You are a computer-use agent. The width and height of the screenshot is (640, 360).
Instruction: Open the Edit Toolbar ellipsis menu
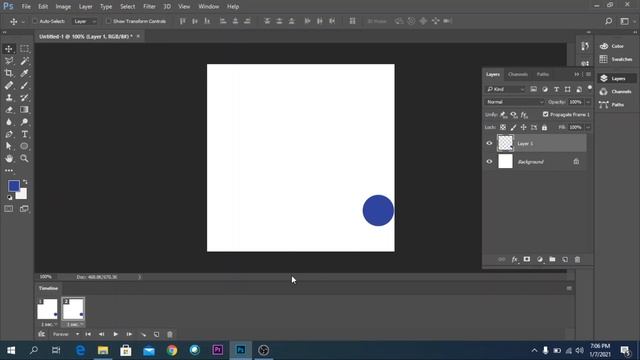(9, 171)
